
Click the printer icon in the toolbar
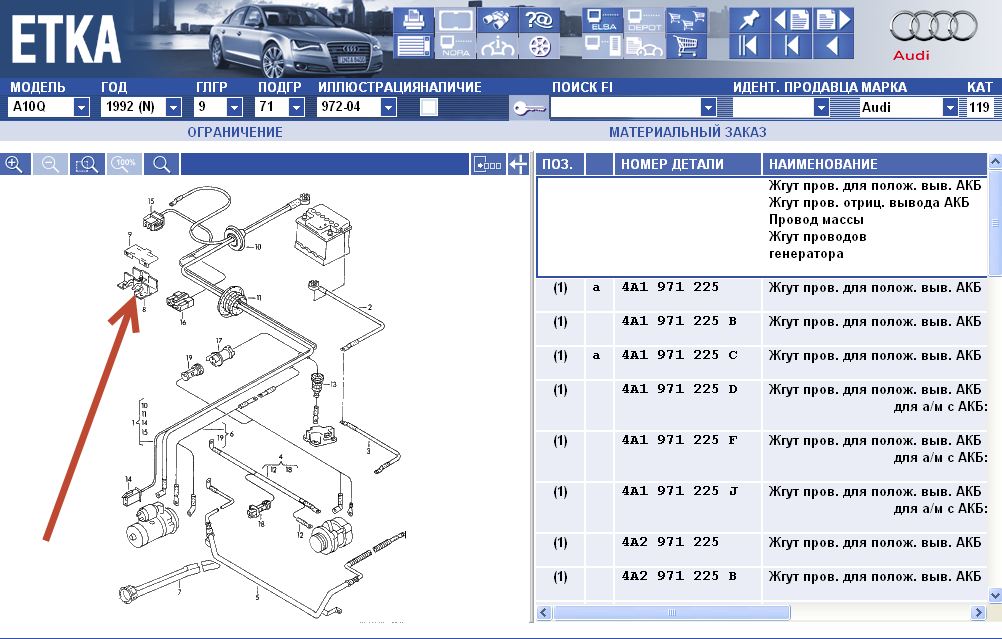tap(412, 20)
